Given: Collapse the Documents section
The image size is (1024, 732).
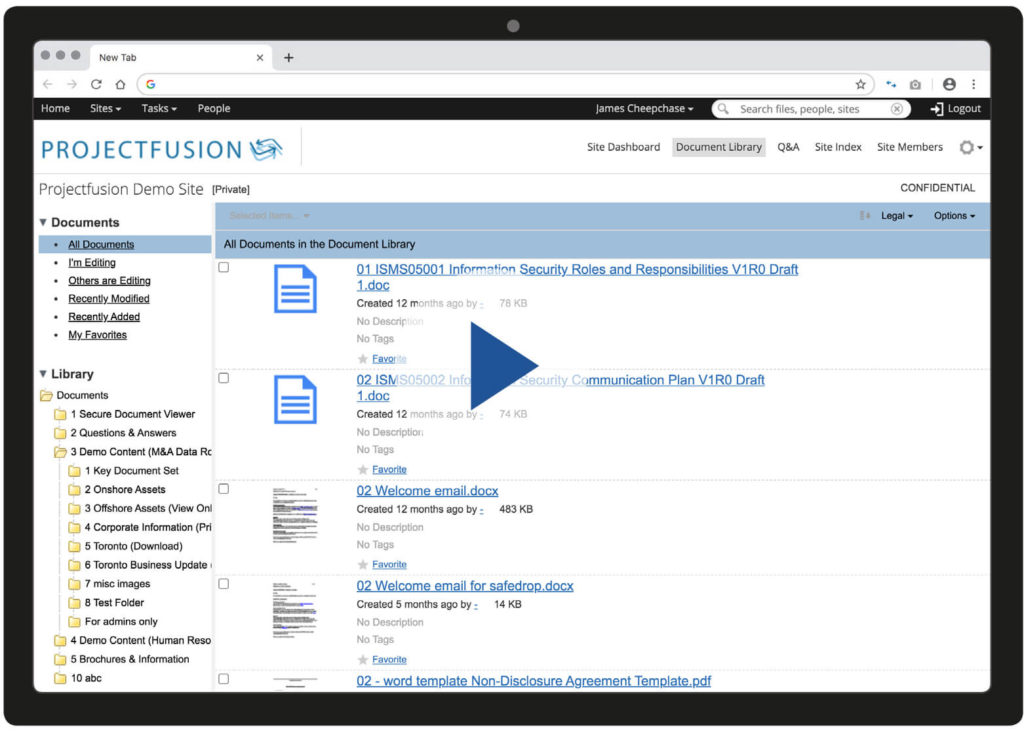Looking at the screenshot, I should pos(43,222).
